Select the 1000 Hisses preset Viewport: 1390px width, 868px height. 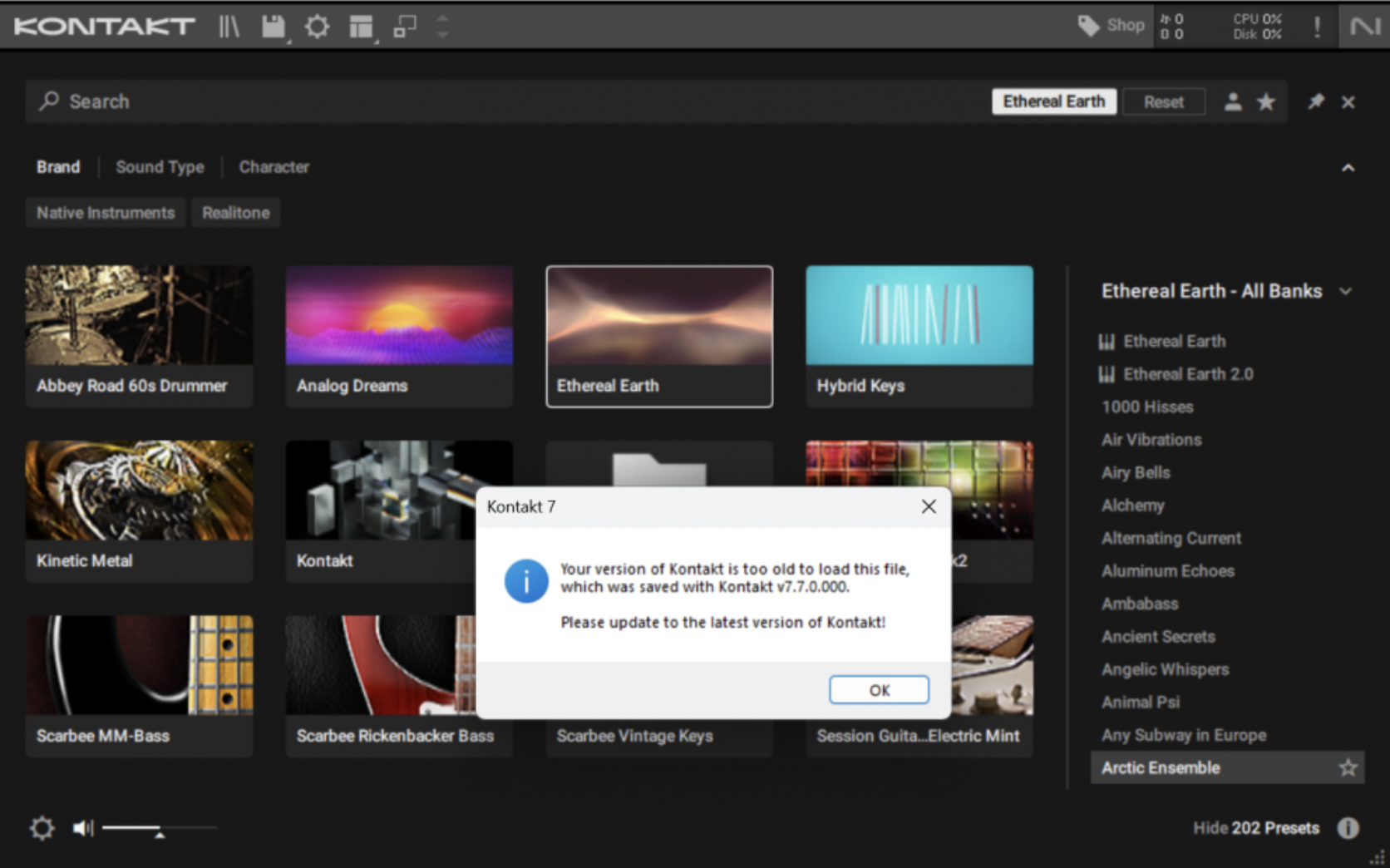[x=1147, y=407]
